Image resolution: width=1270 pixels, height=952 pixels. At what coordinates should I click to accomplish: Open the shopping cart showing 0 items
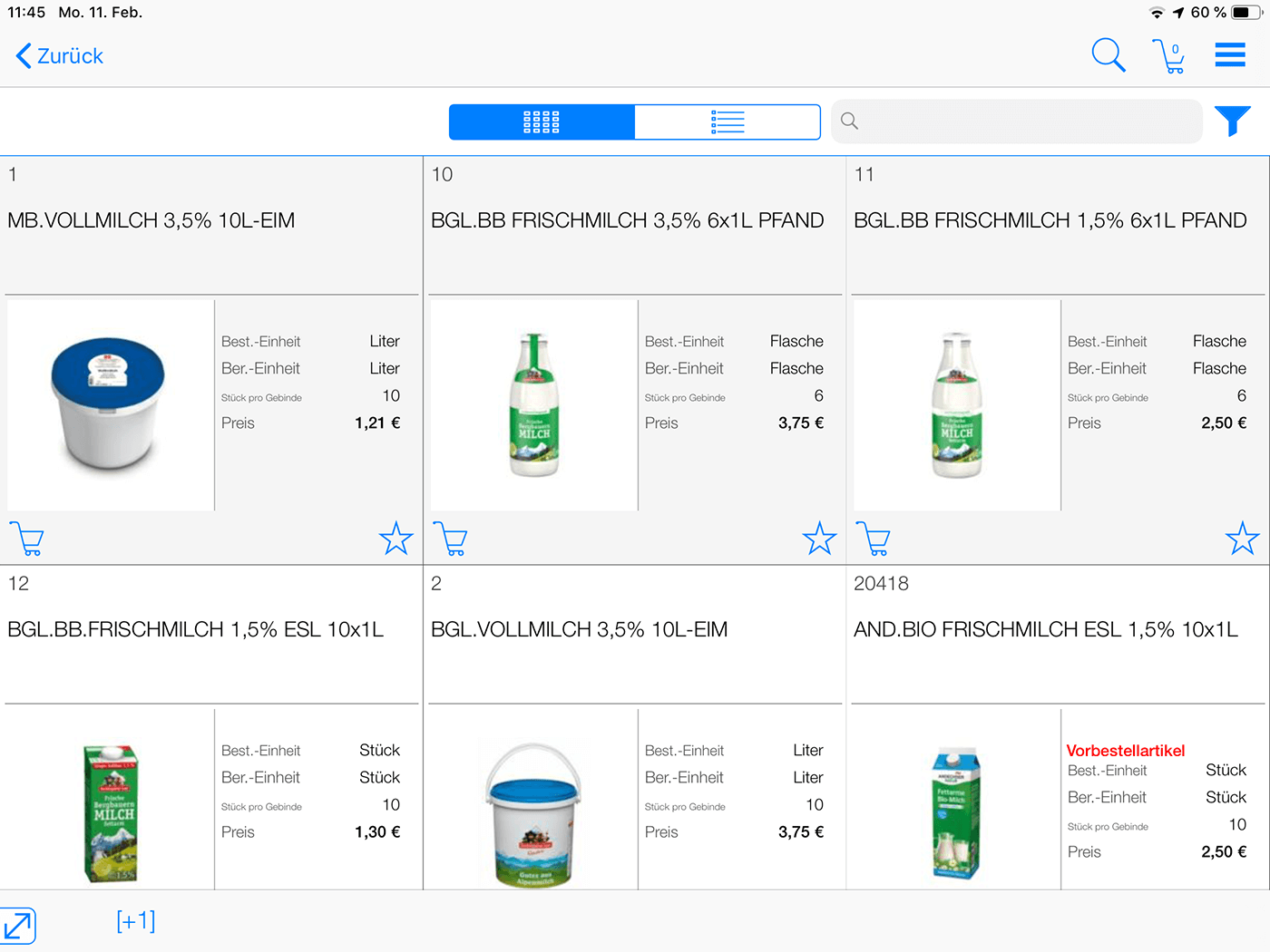[1169, 56]
